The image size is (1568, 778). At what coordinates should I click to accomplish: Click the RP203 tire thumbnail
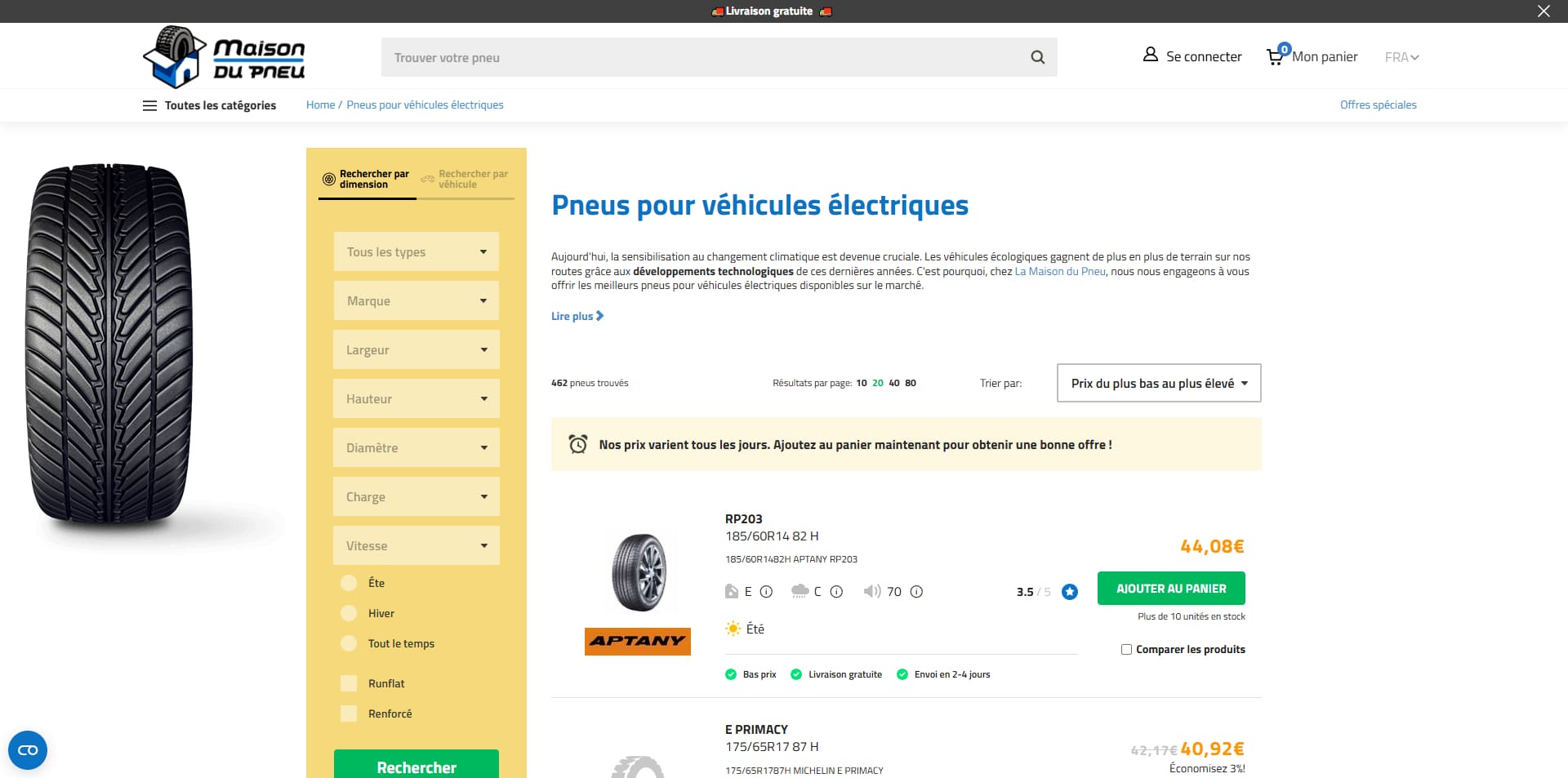coord(639,571)
